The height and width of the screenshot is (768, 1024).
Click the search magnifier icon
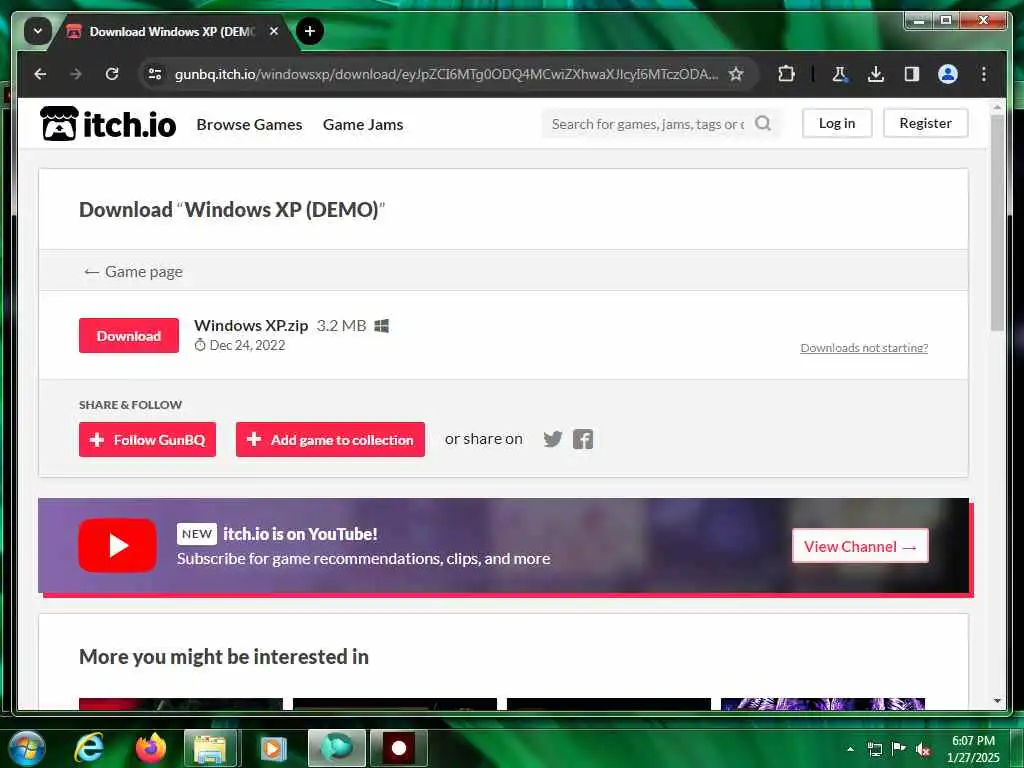pyautogui.click(x=763, y=123)
